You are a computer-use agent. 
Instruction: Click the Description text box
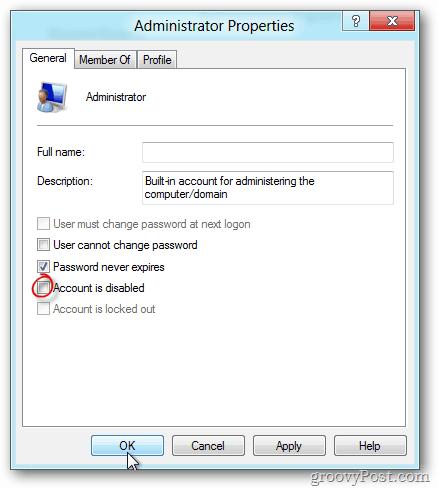click(x=268, y=188)
